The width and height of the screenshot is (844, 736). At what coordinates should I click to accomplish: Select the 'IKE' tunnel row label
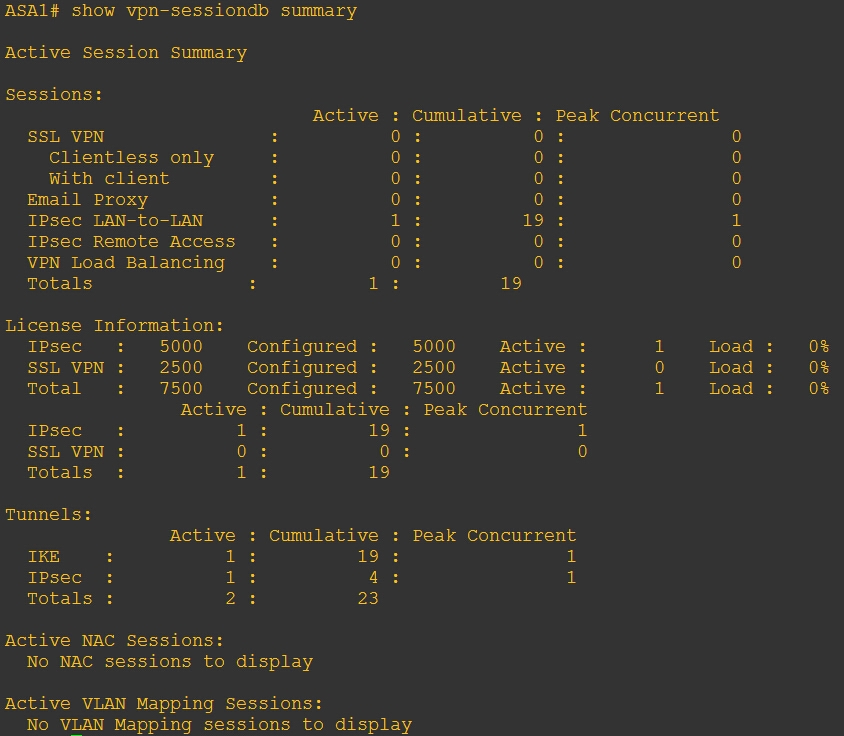(x=44, y=557)
